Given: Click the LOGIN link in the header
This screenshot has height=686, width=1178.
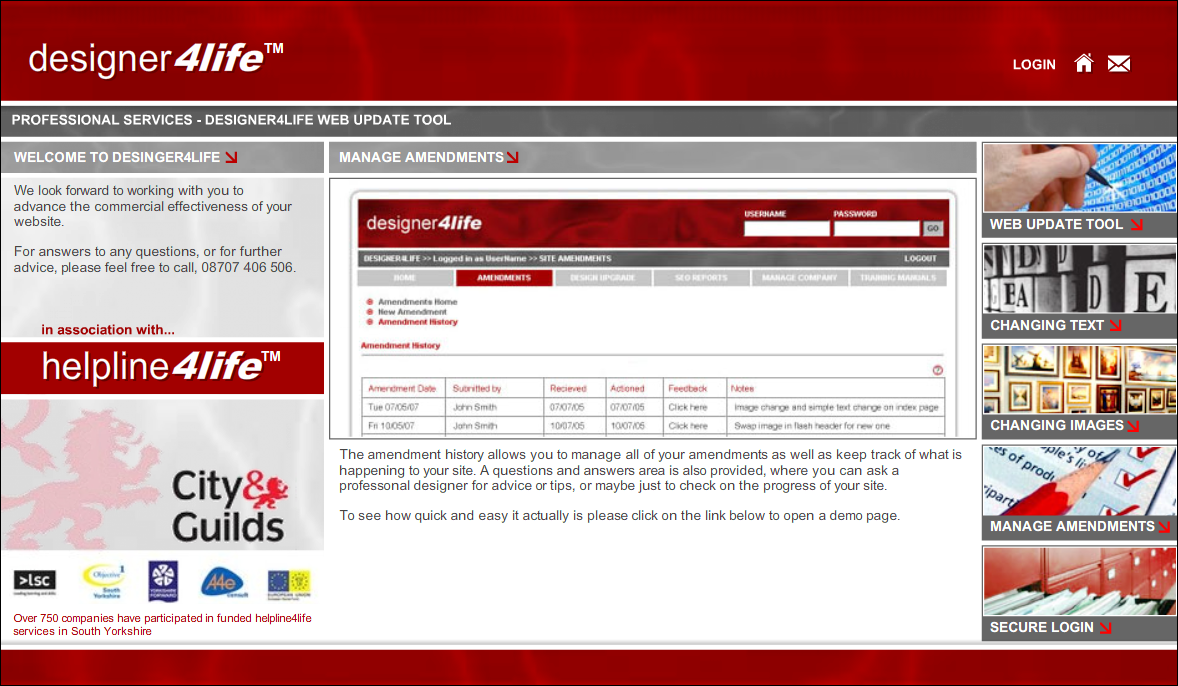Looking at the screenshot, I should pos(1034,65).
